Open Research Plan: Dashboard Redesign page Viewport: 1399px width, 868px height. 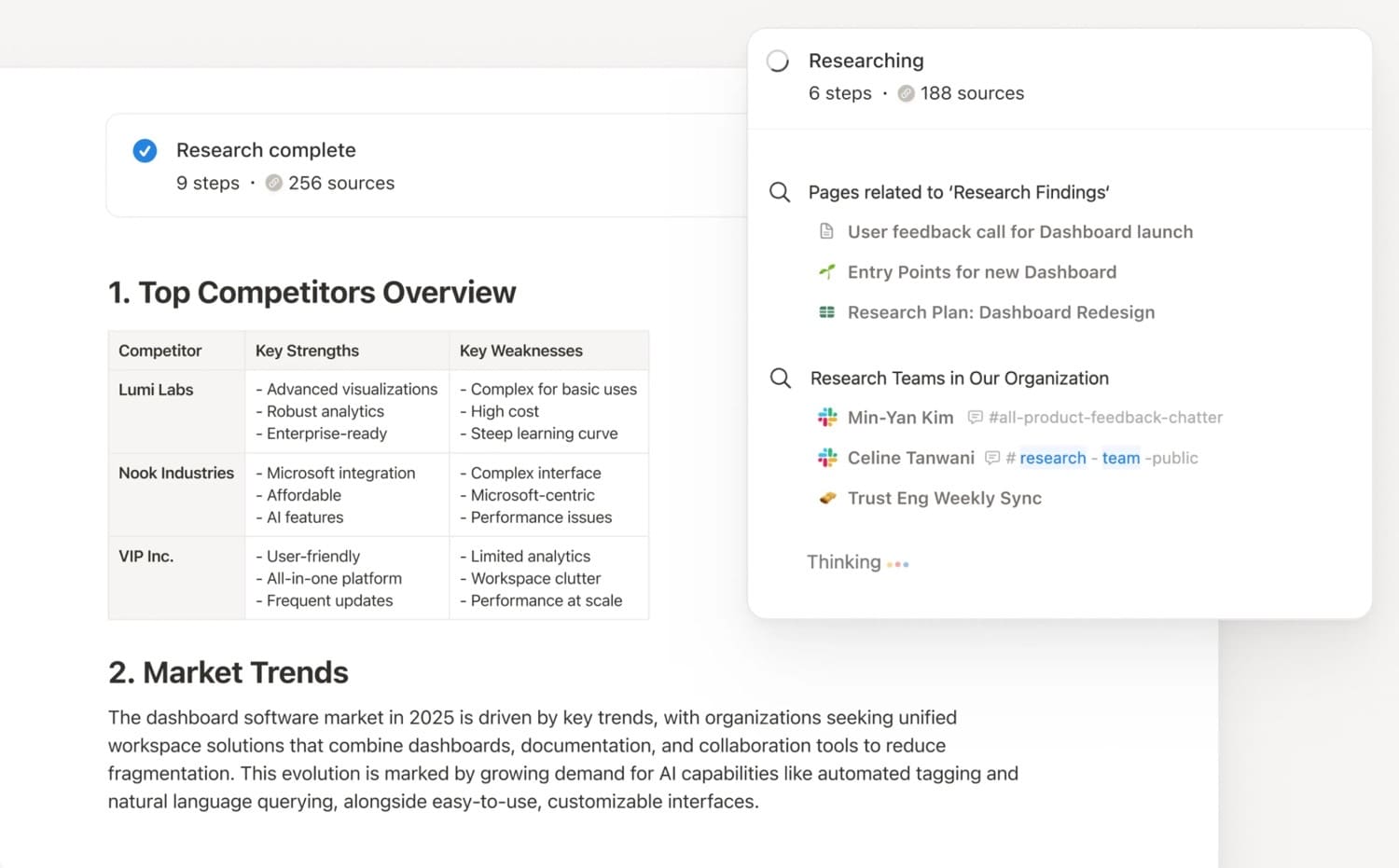tap(1001, 312)
